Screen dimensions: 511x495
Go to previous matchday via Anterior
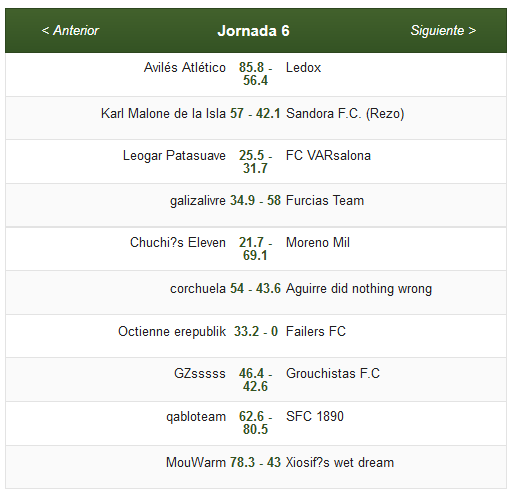(x=70, y=30)
